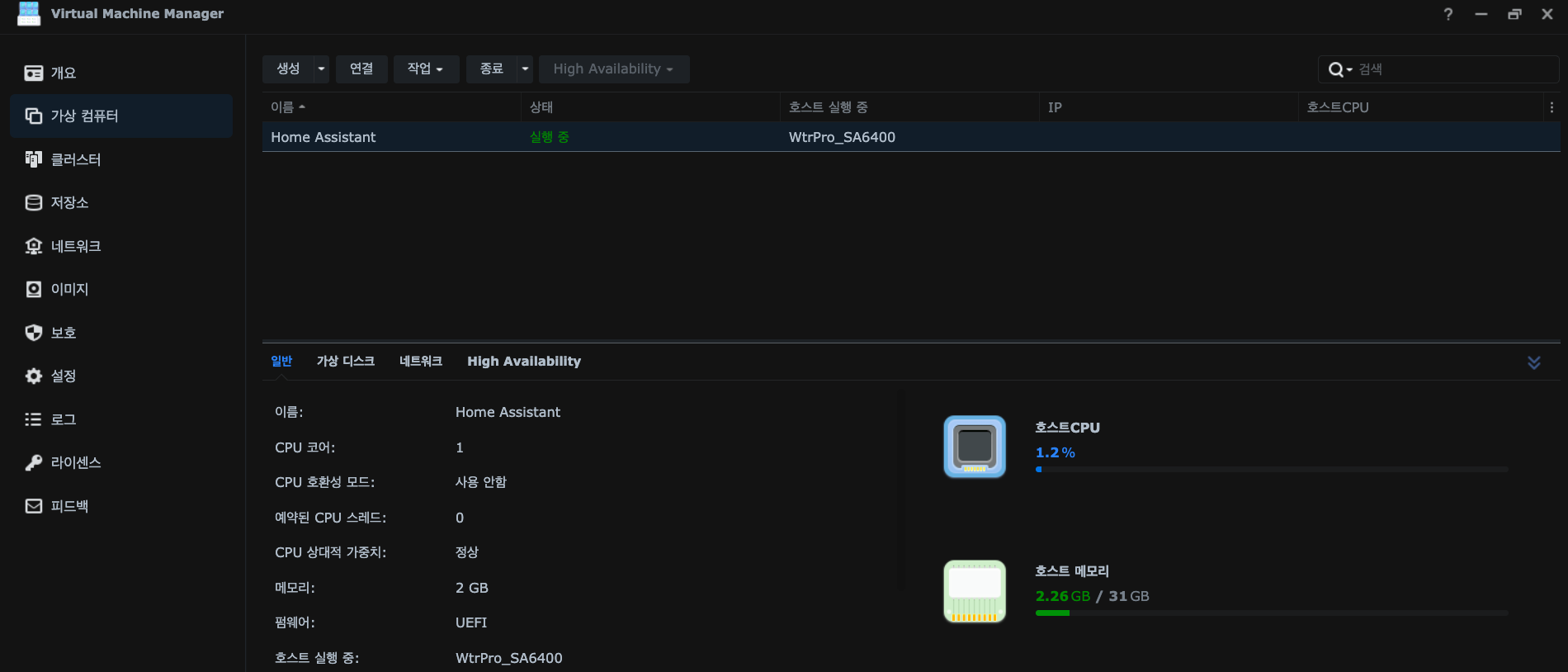The image size is (1568, 672).
Task: Click the Feedback (피드백) envelope icon
Action: pyautogui.click(x=33, y=506)
